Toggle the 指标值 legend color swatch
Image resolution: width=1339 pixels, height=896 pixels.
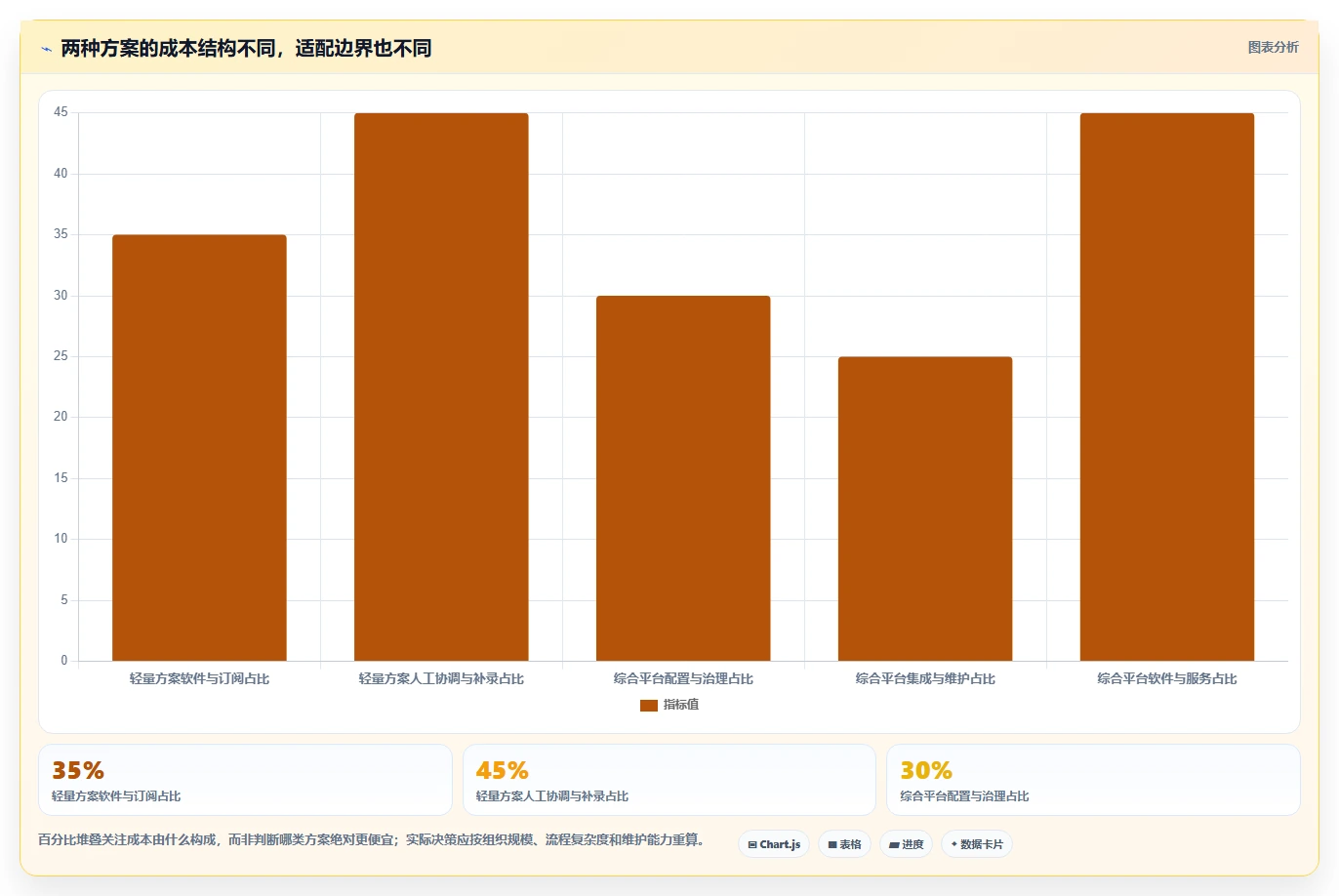[648, 705]
